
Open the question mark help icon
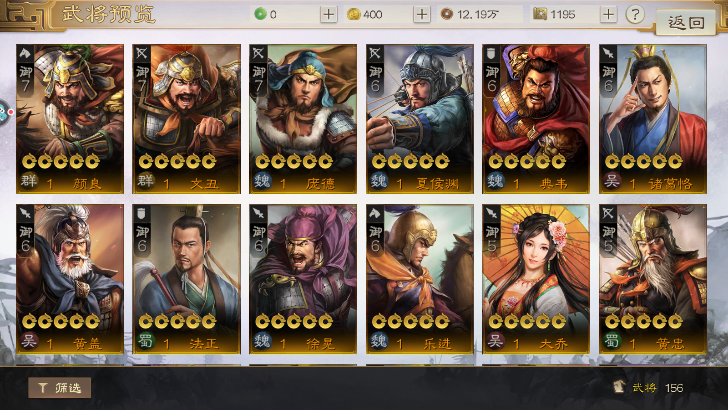point(635,14)
